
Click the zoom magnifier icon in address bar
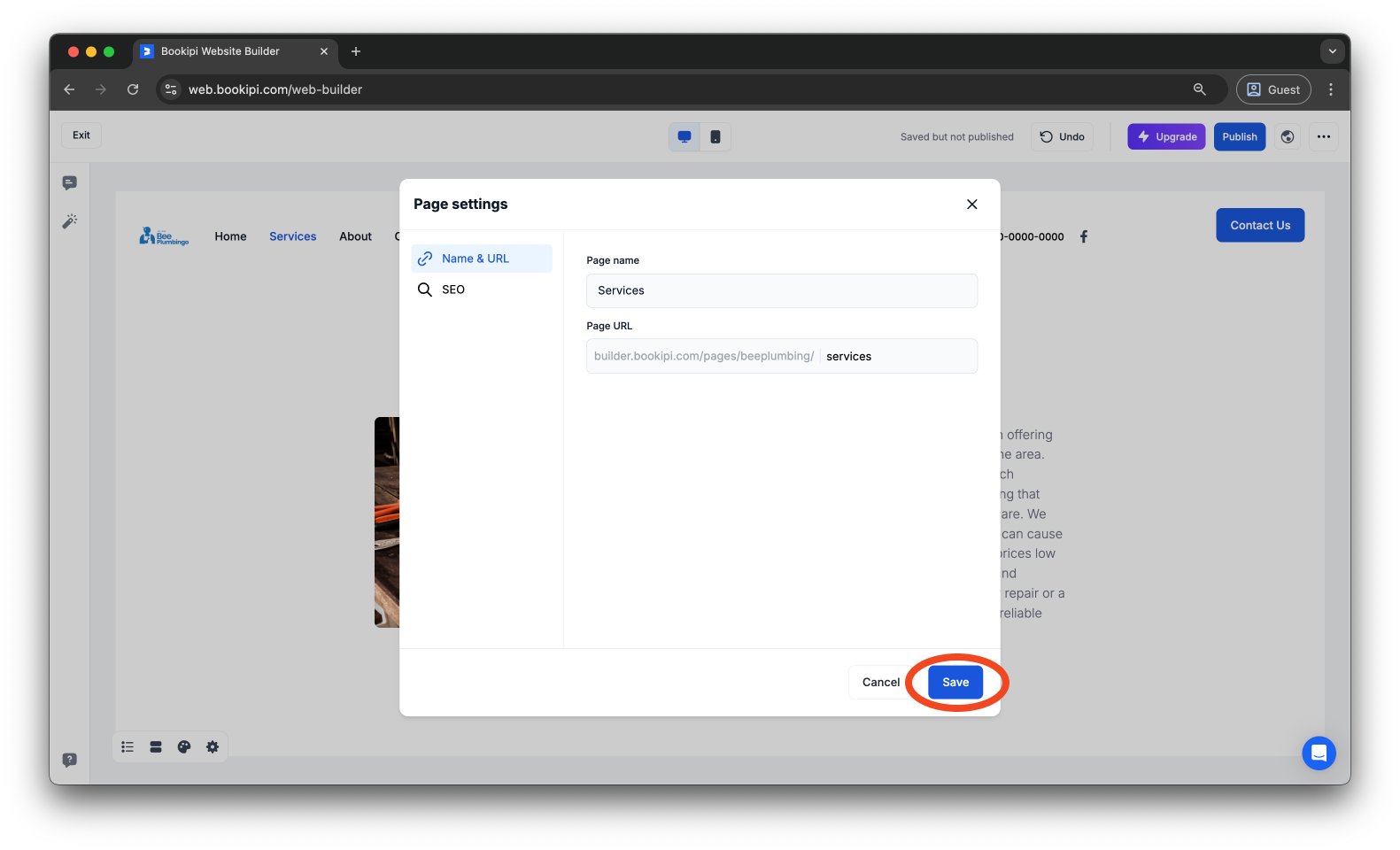point(1200,89)
